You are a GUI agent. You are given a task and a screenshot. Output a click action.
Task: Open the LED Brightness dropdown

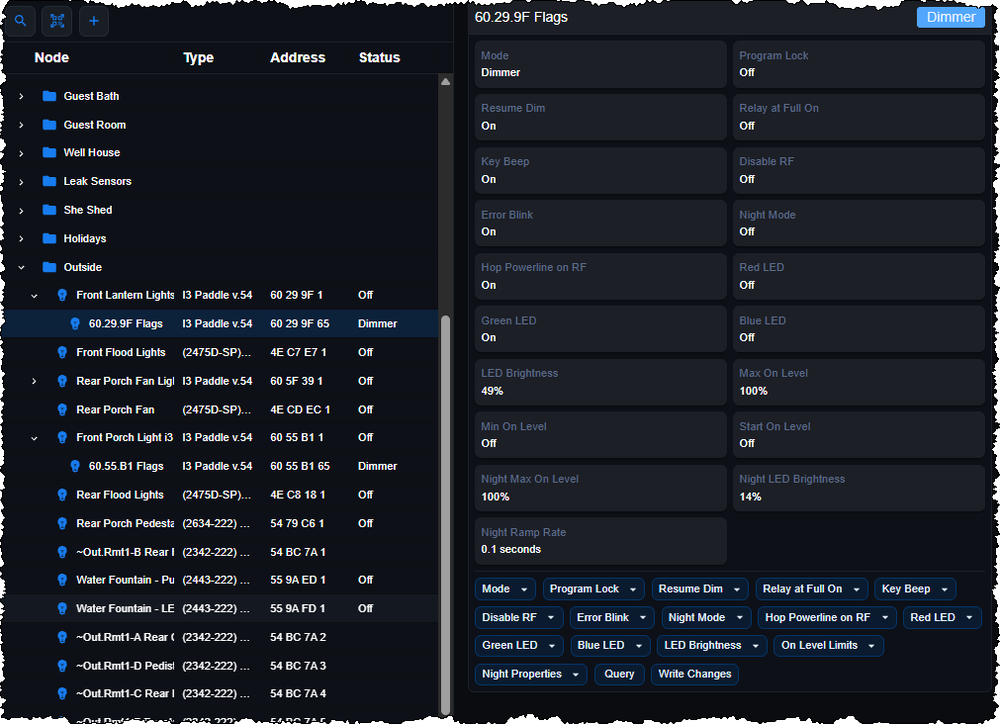(x=711, y=646)
